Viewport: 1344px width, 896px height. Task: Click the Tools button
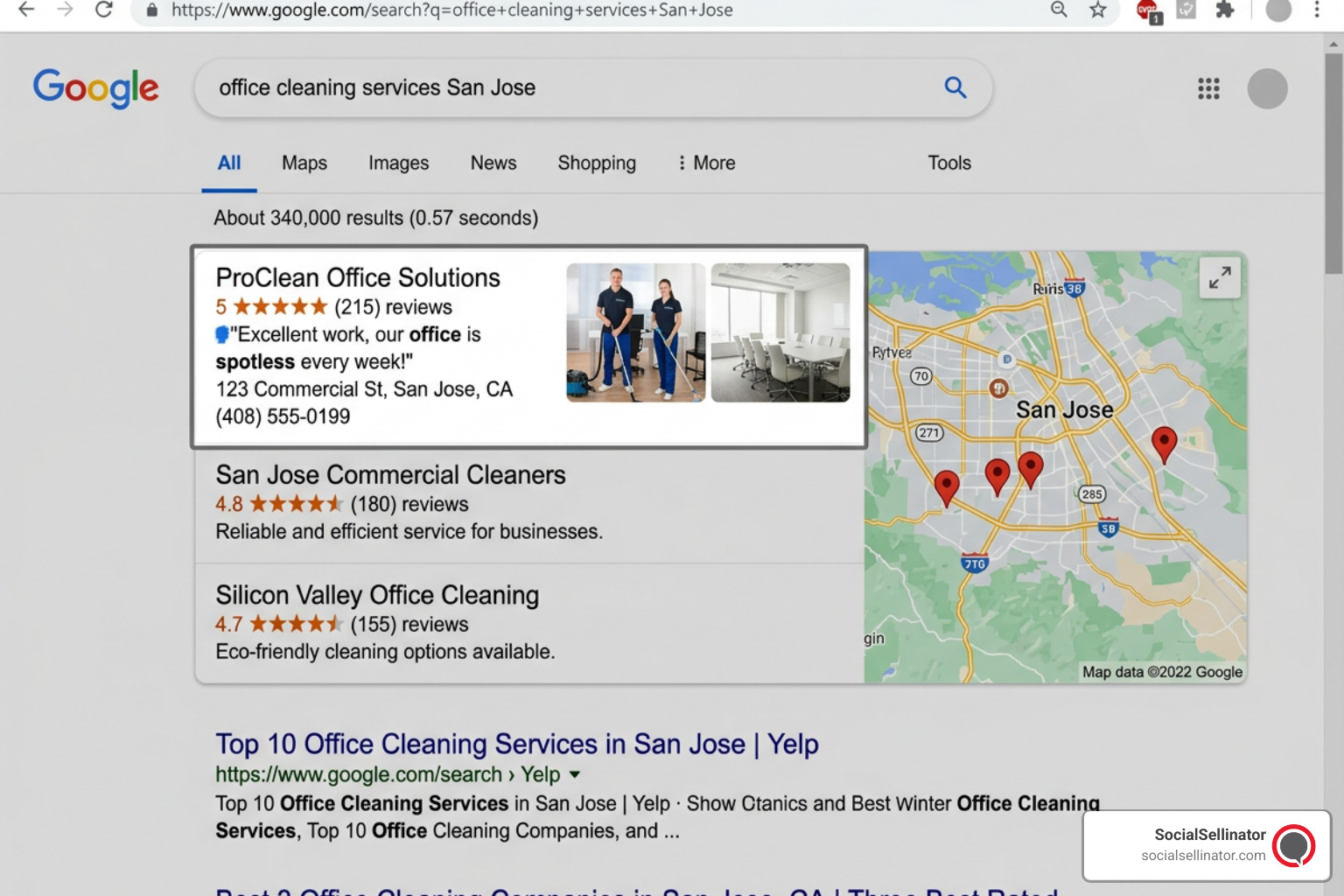(x=948, y=163)
